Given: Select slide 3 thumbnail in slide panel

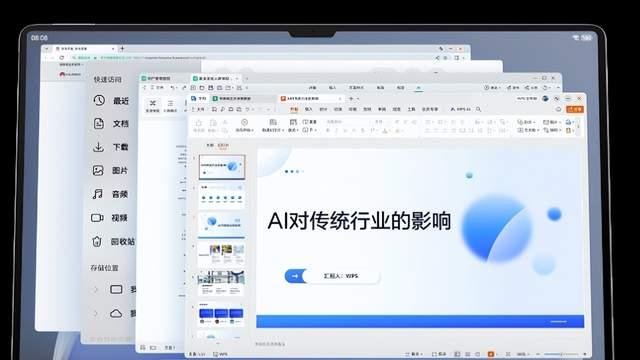Looking at the screenshot, I should pyautogui.click(x=222, y=225).
